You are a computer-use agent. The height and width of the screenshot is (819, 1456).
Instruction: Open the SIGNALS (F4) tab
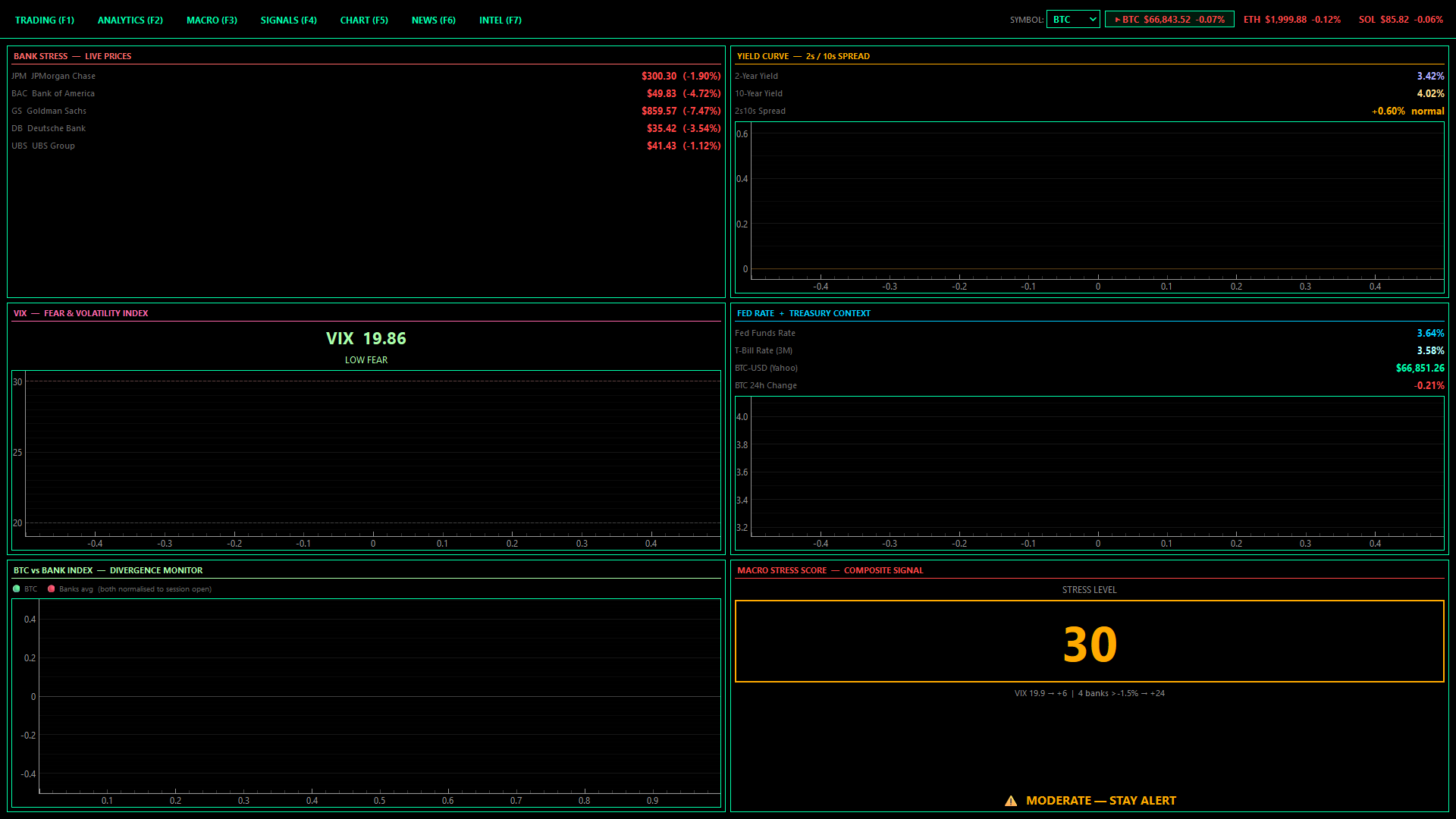pyautogui.click(x=288, y=20)
